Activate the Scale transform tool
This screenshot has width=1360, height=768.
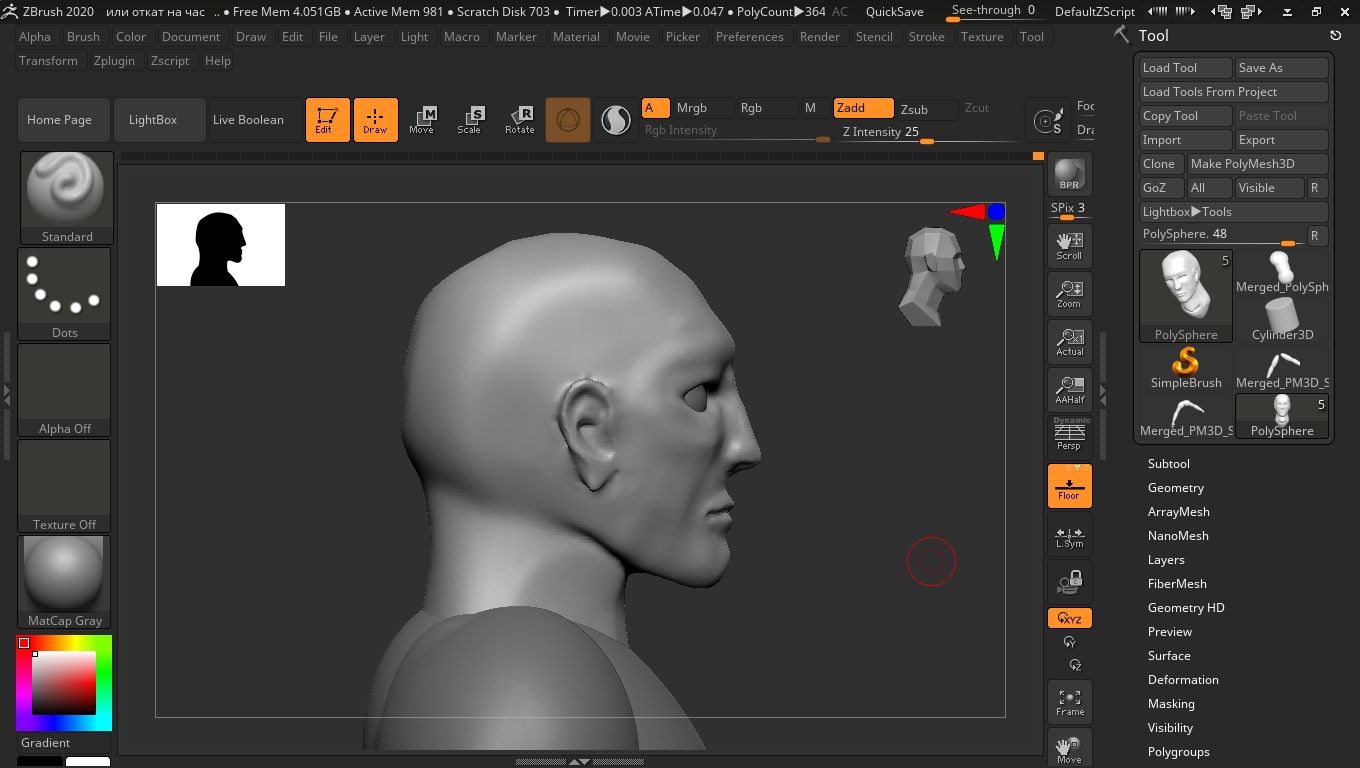point(469,120)
